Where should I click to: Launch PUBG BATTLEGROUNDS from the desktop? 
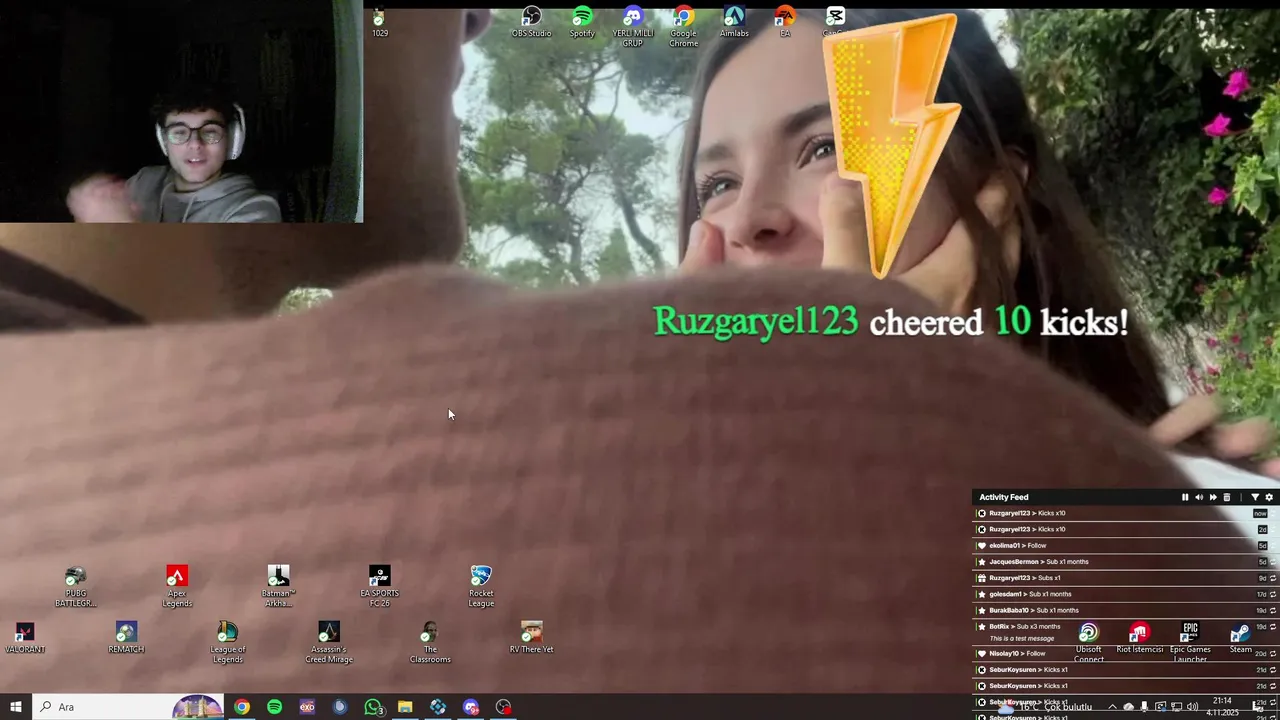[x=75, y=587]
